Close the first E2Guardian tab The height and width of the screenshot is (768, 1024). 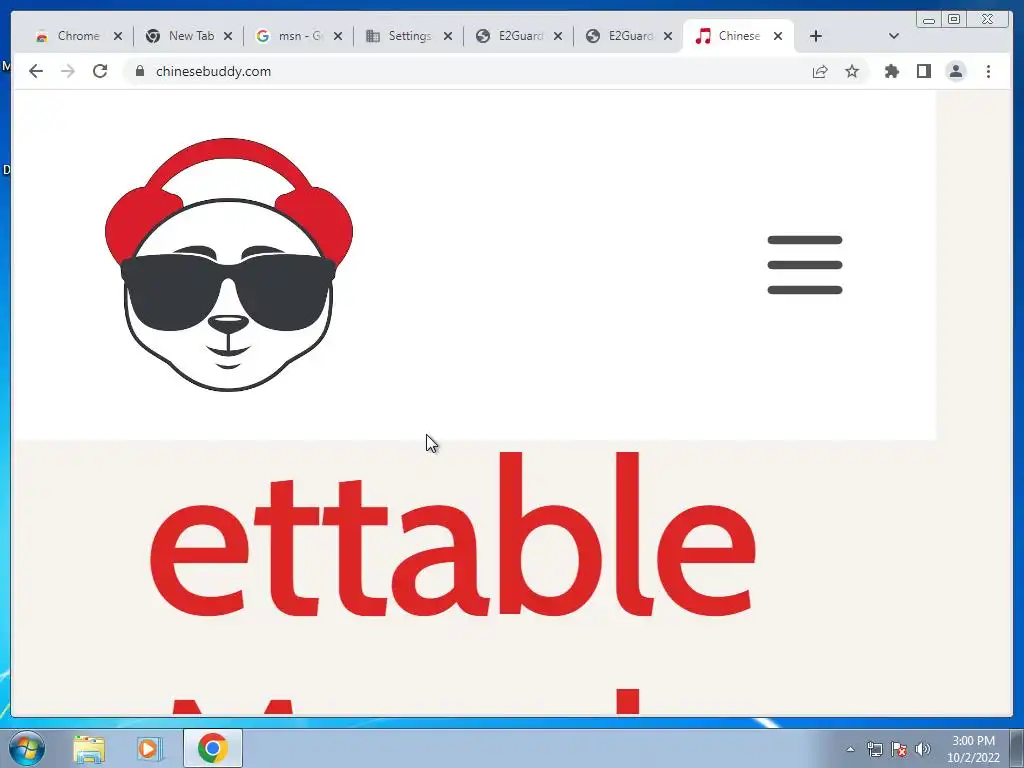[558, 36]
